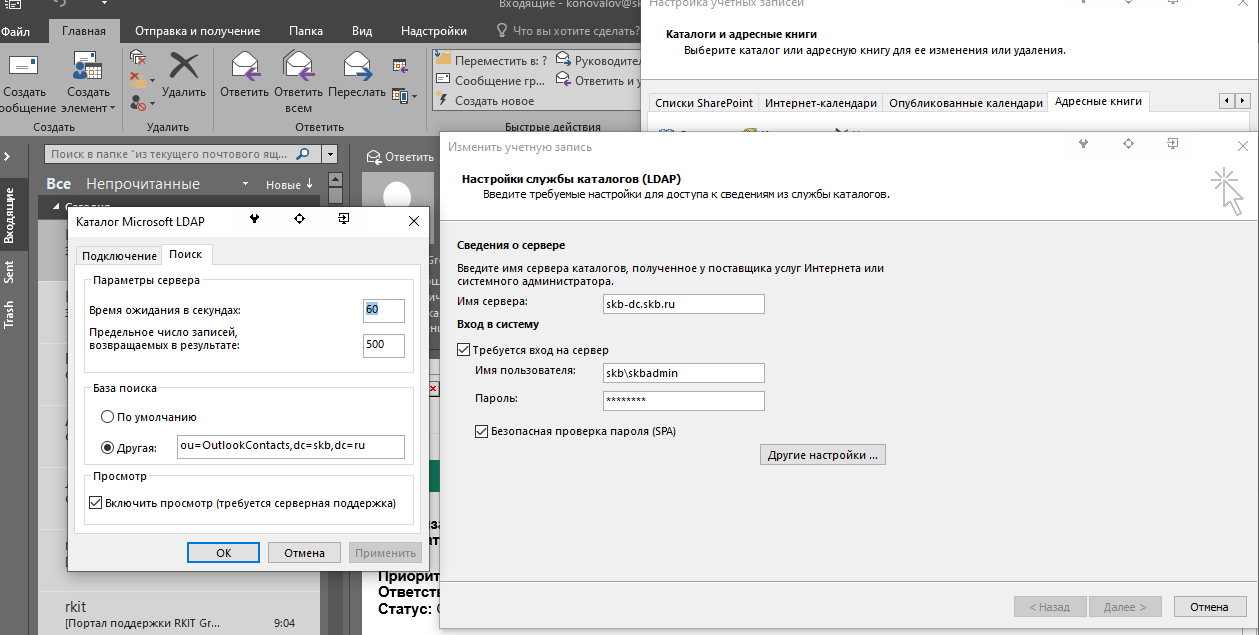Switch to Подключение tab in LDAP dialog
The width and height of the screenshot is (1259, 635).
pos(119,256)
